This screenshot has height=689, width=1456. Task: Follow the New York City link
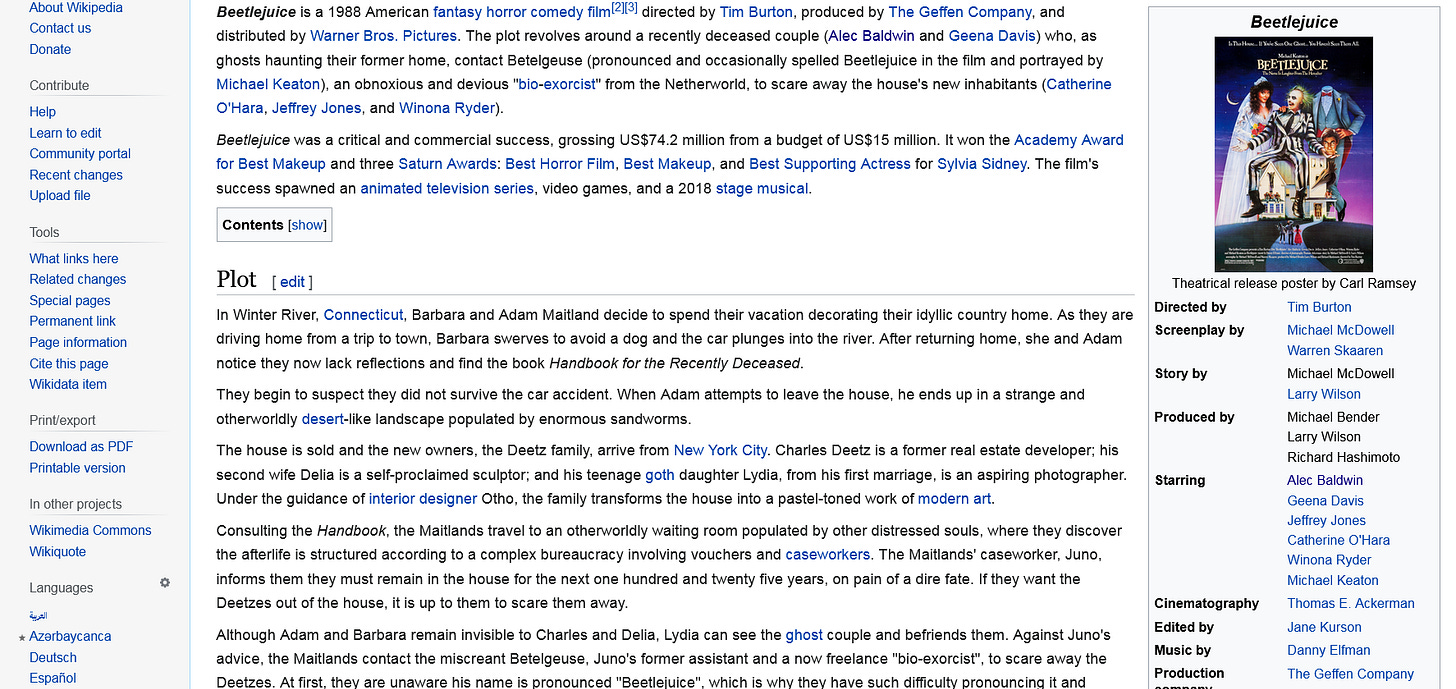[x=720, y=451]
